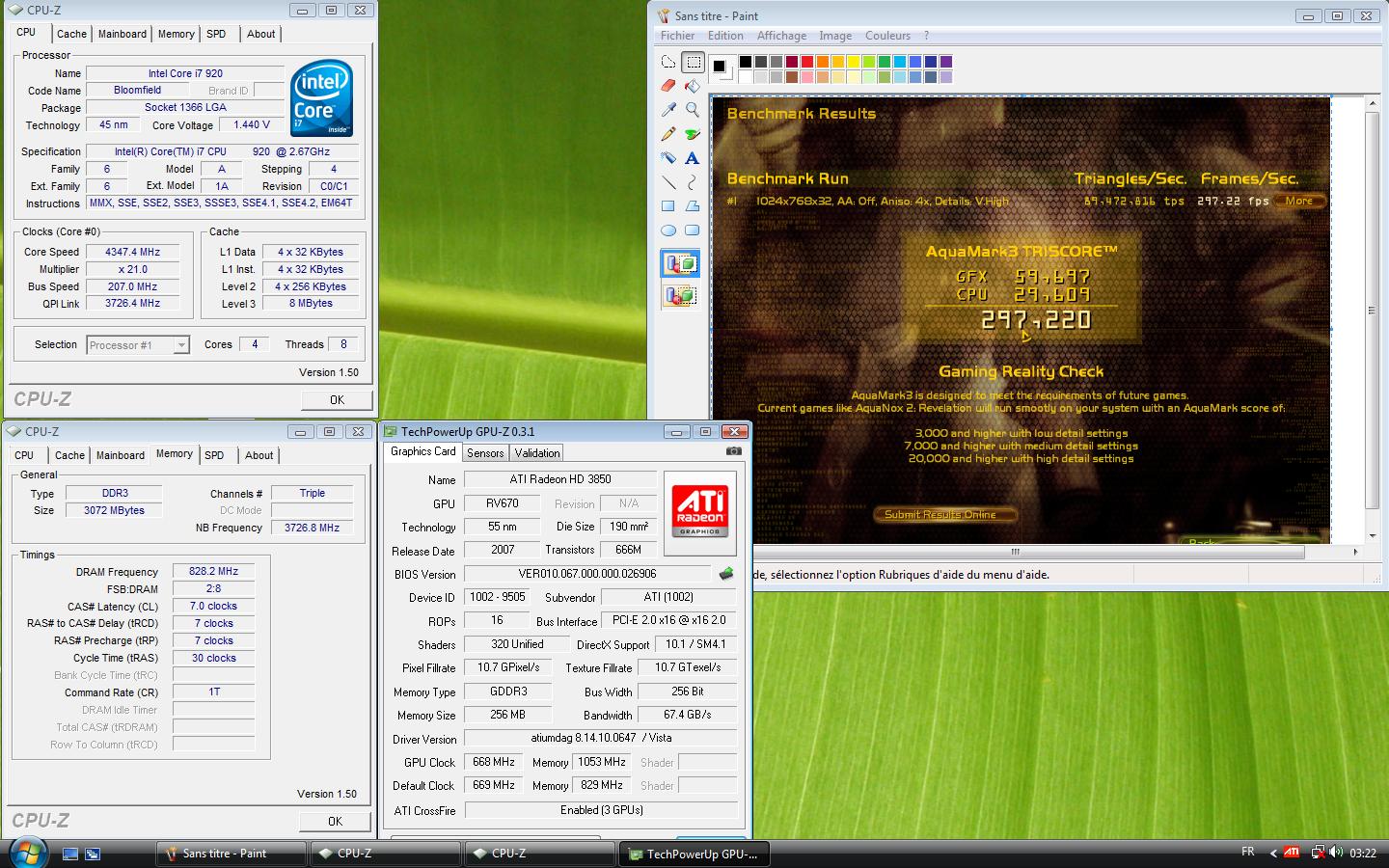Click the Core Speed 4347.4 MHz value
Image resolution: width=1389 pixels, height=868 pixels.
[x=132, y=252]
